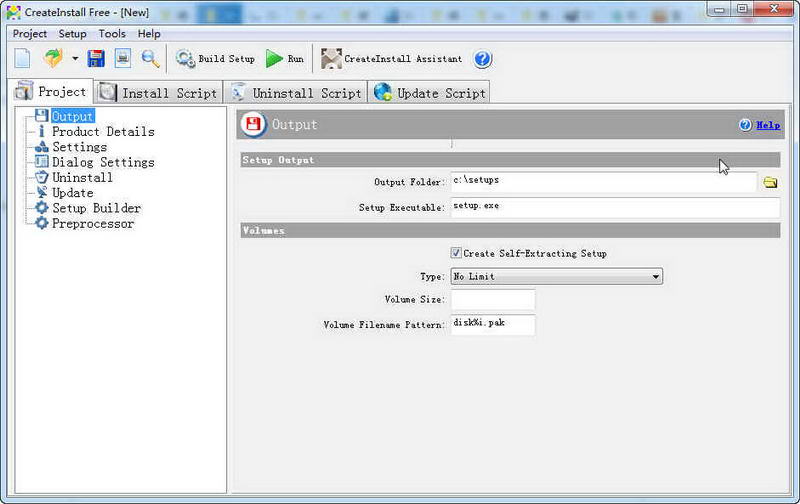Open dropdown arrow next to Open icon

[x=75, y=59]
